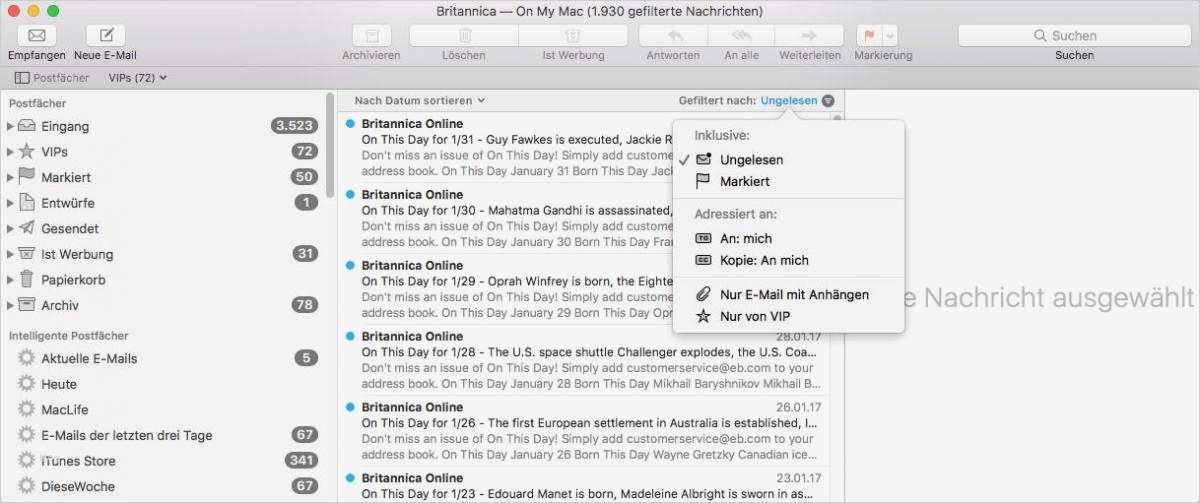The image size is (1200, 503).
Task: Expand the Papierkorb mailbox triangle
Action: pos(10,280)
